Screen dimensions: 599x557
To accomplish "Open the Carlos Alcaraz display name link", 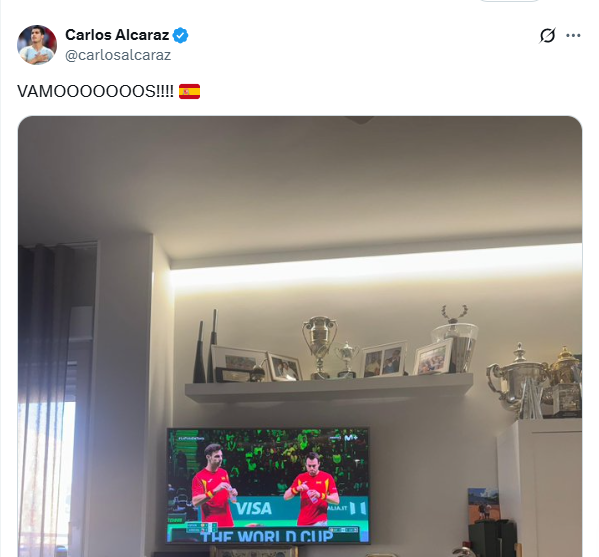I will (x=117, y=35).
